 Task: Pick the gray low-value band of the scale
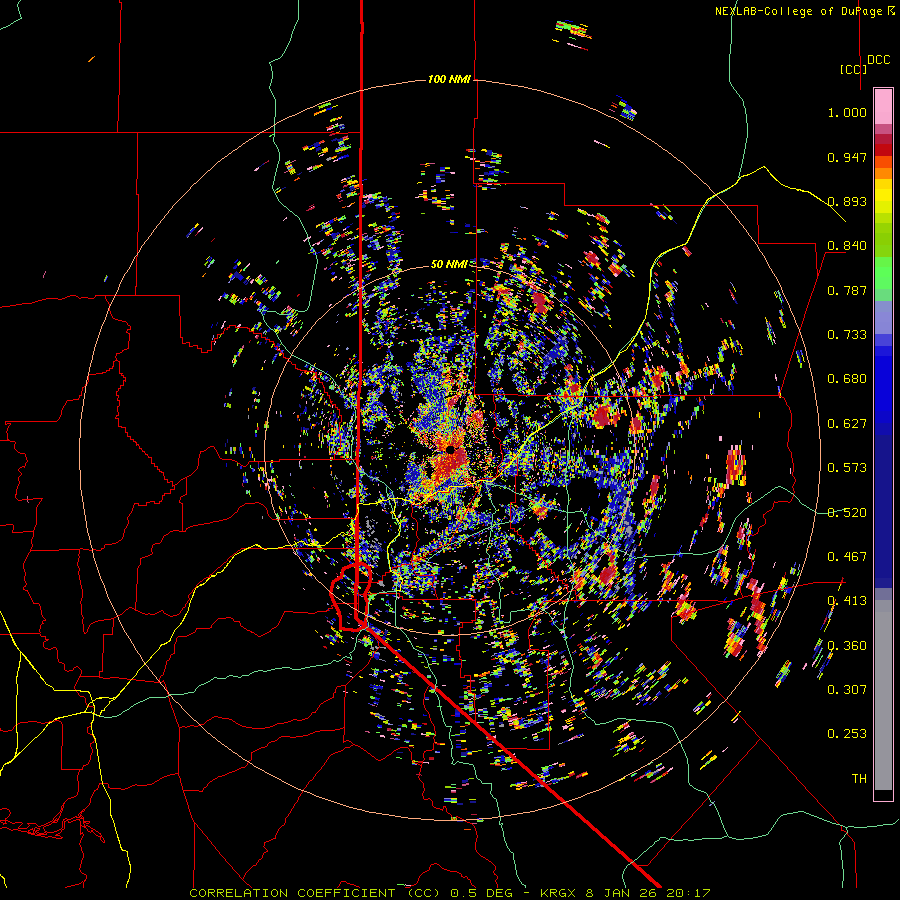[x=883, y=695]
